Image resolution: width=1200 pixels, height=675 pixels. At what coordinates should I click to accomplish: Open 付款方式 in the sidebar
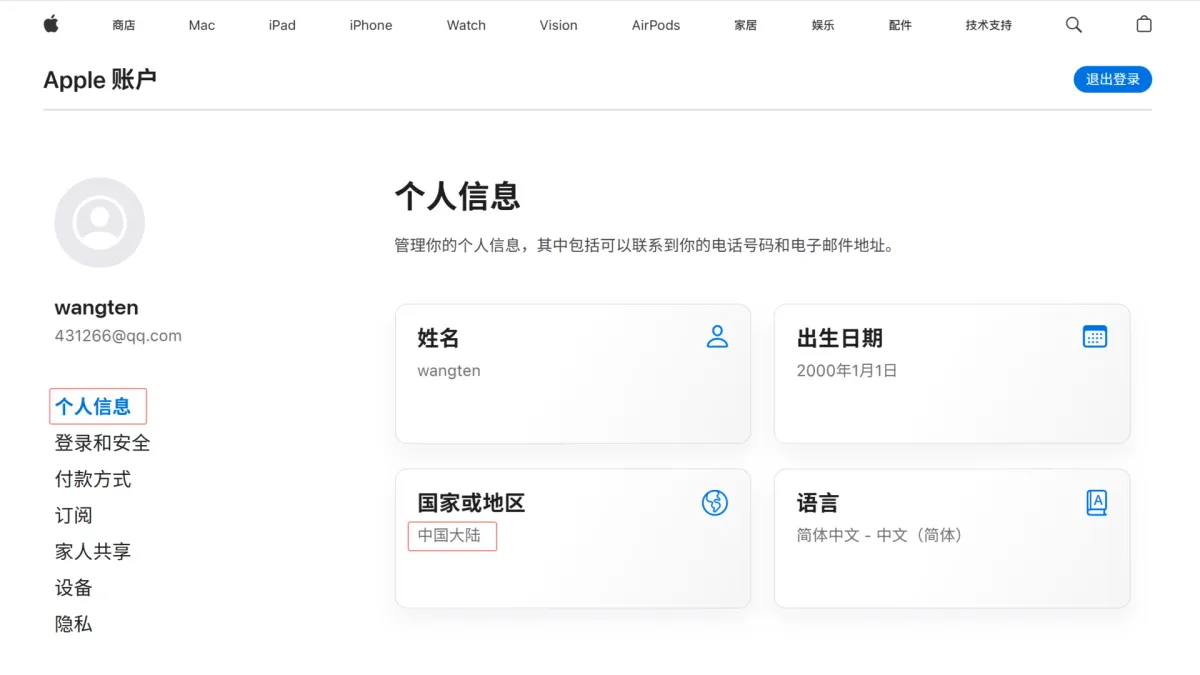click(93, 479)
